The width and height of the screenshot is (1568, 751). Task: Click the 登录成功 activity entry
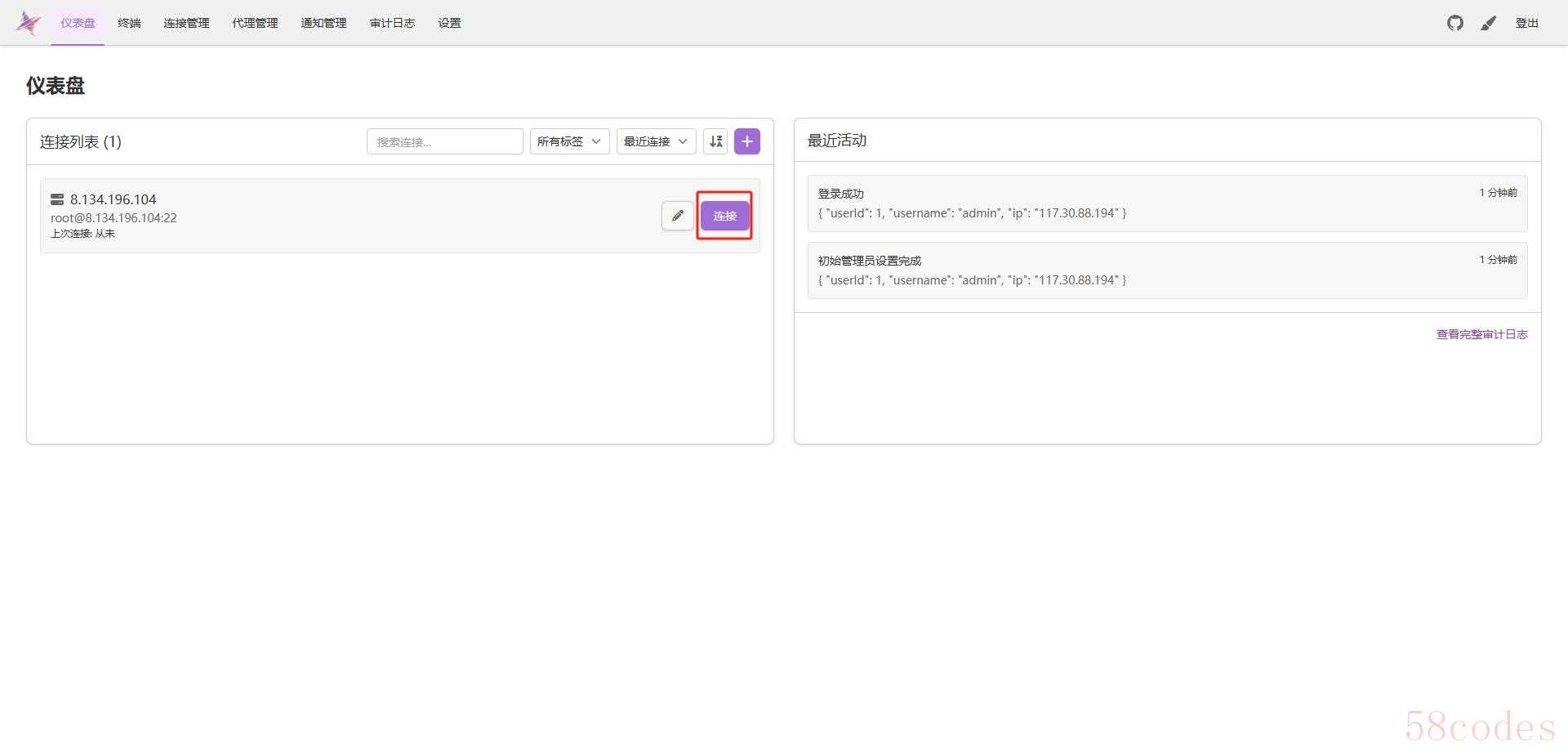tap(1168, 203)
